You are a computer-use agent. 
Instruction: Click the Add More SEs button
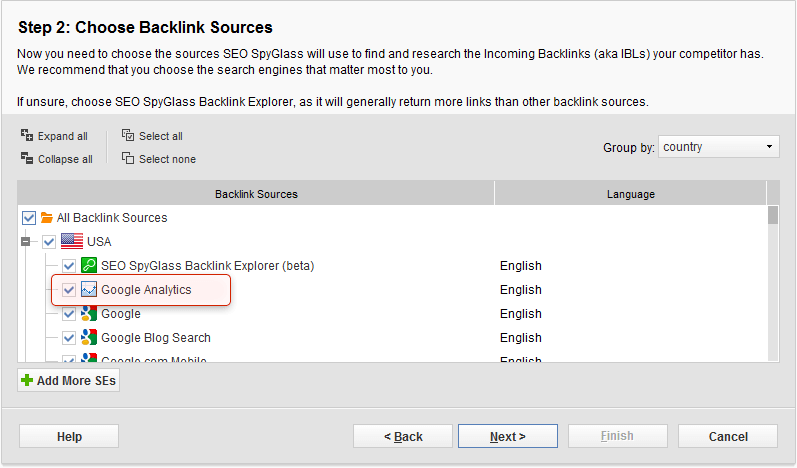[69, 381]
